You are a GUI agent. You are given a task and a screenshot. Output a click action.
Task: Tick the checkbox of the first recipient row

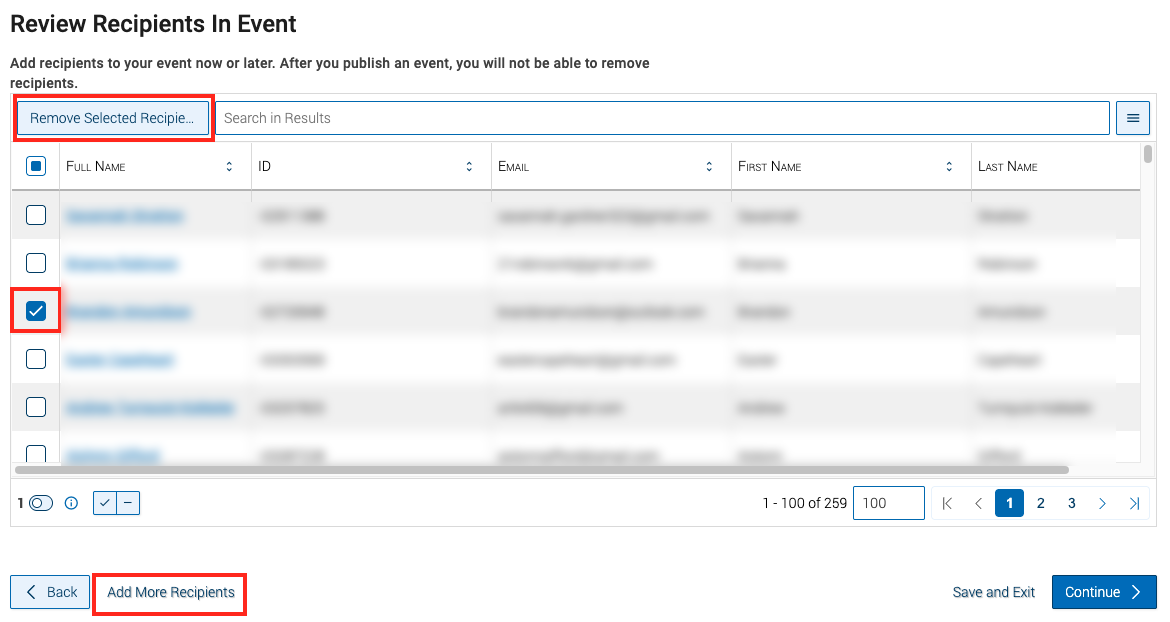coord(36,215)
